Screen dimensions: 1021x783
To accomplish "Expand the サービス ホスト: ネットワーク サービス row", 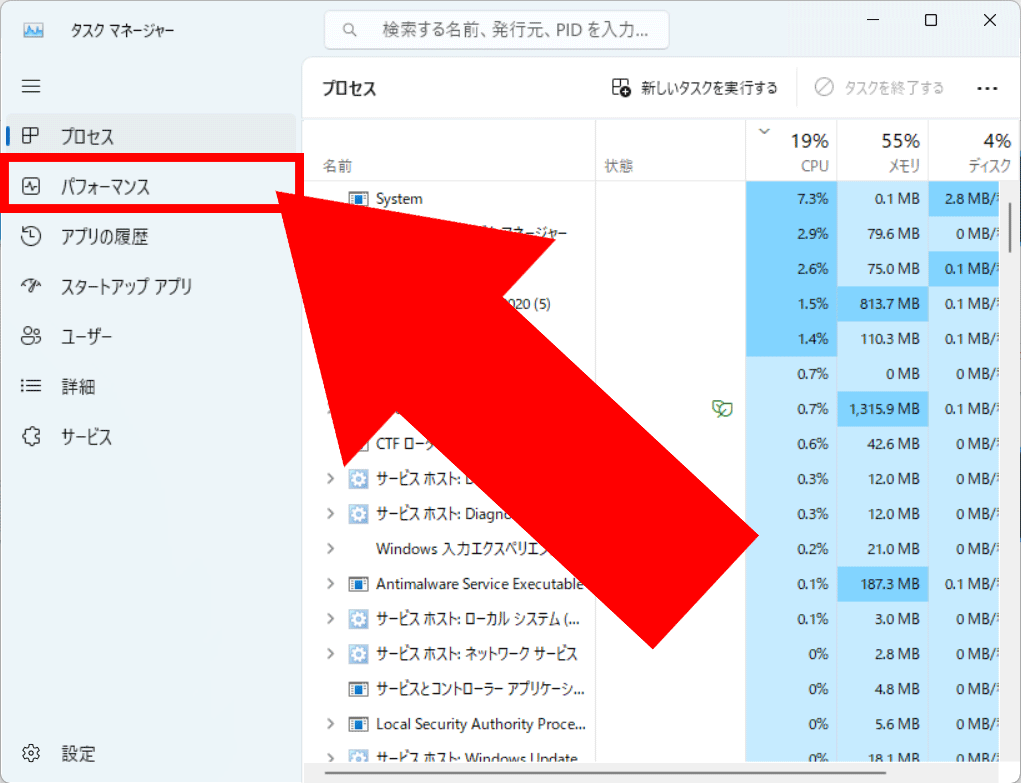I will (331, 654).
